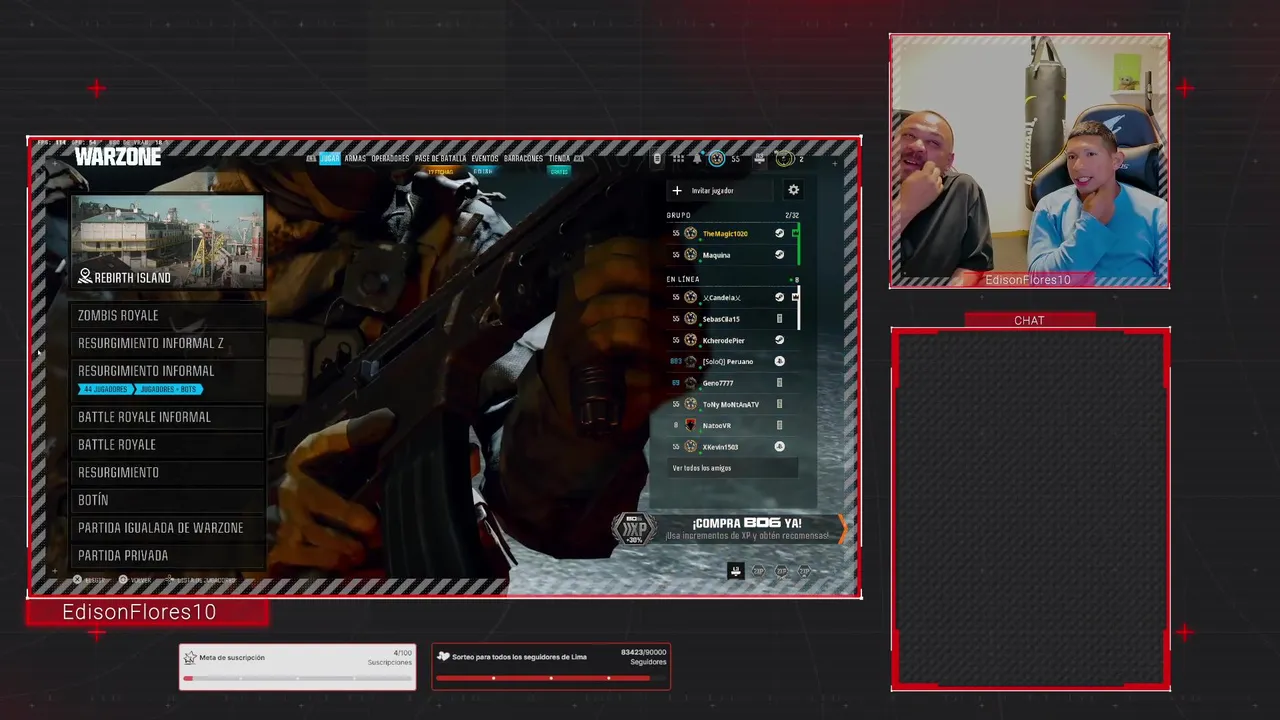Pick the BATTLE ROYALE mode

tap(167, 445)
